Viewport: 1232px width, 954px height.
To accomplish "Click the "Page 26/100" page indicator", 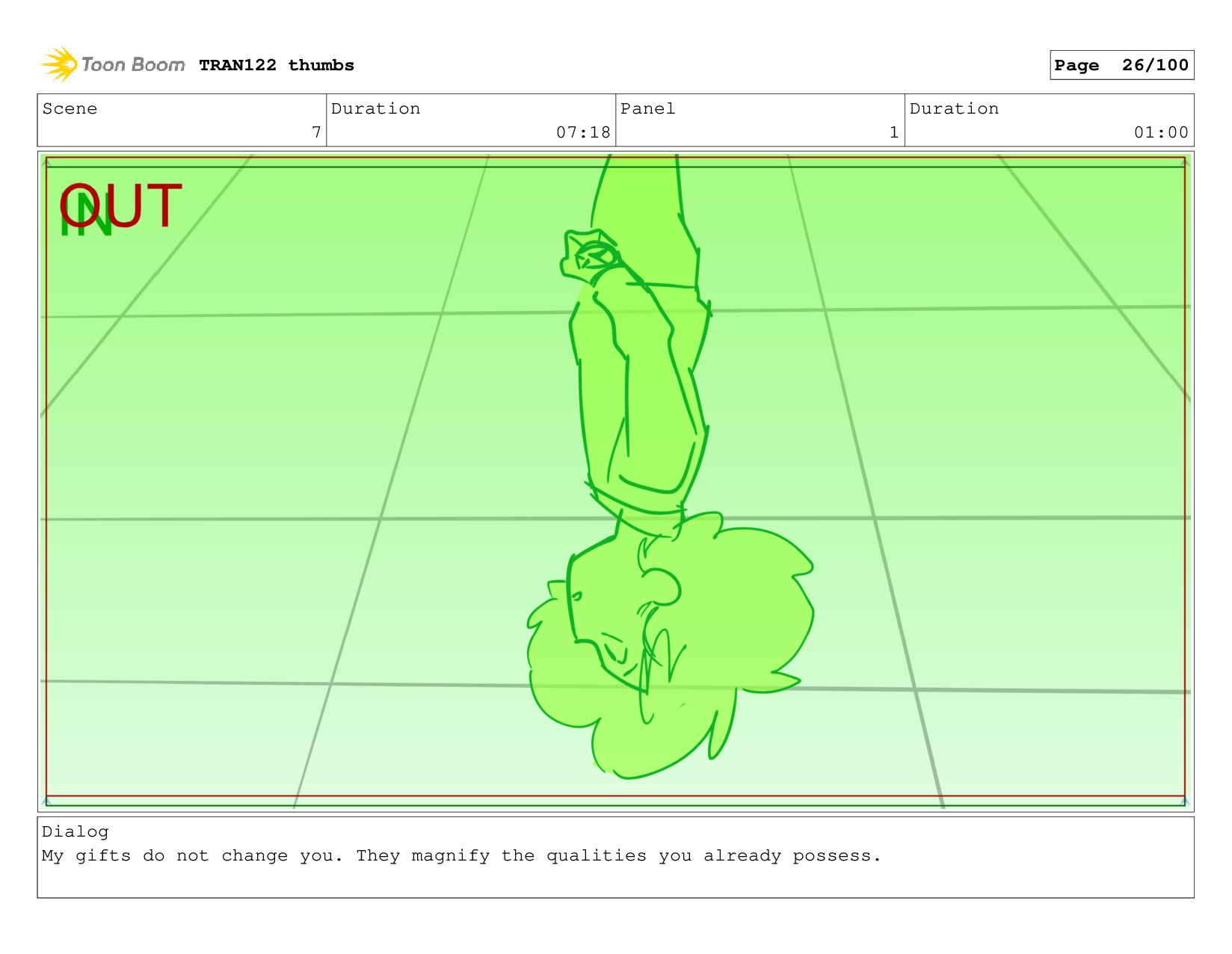I will click(x=1121, y=65).
